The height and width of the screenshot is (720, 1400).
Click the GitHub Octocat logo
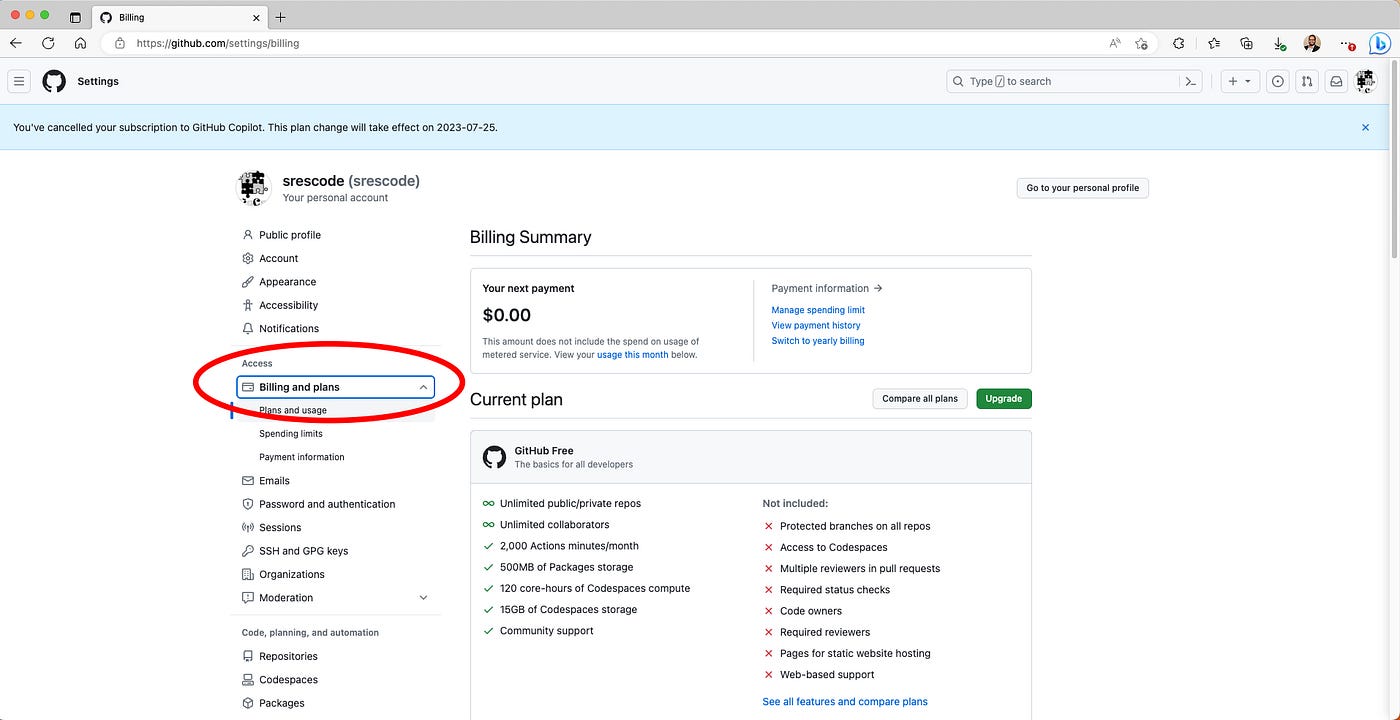coord(54,81)
